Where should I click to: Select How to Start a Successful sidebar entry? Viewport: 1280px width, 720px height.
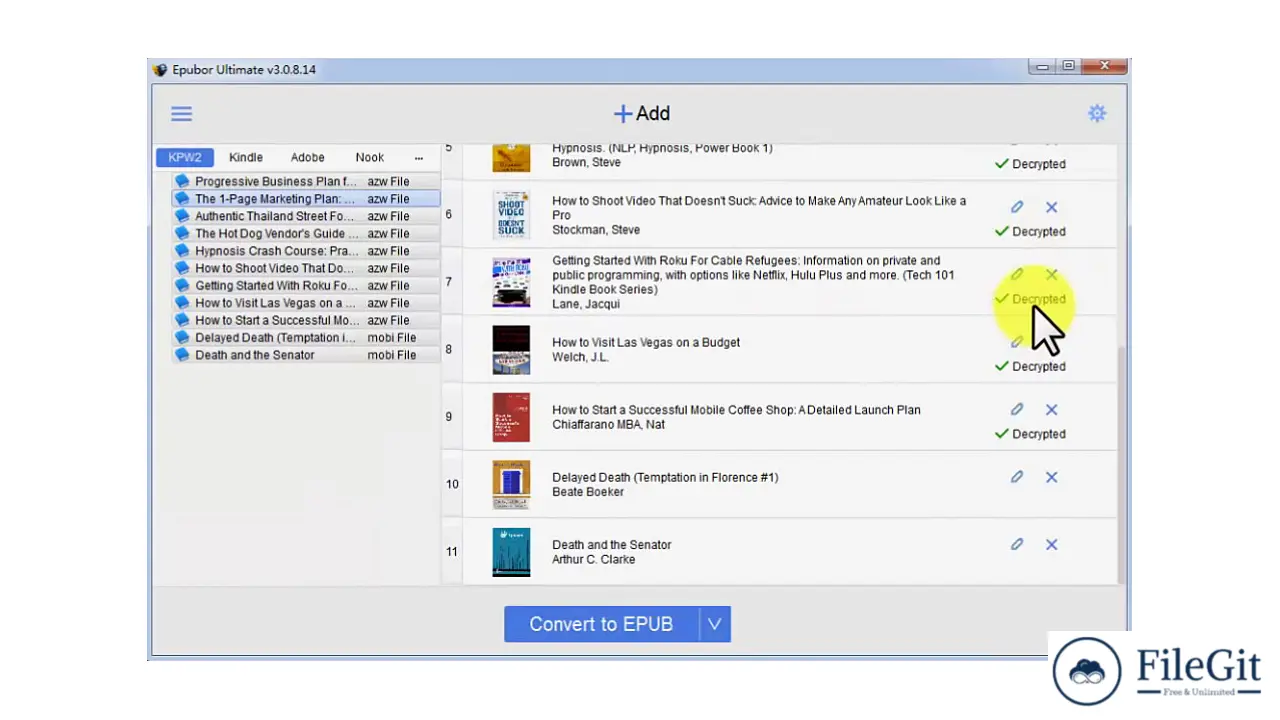tap(306, 320)
